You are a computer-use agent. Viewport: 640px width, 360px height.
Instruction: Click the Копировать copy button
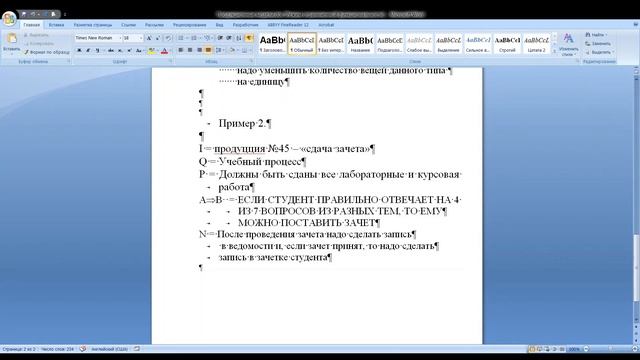tap(39, 44)
